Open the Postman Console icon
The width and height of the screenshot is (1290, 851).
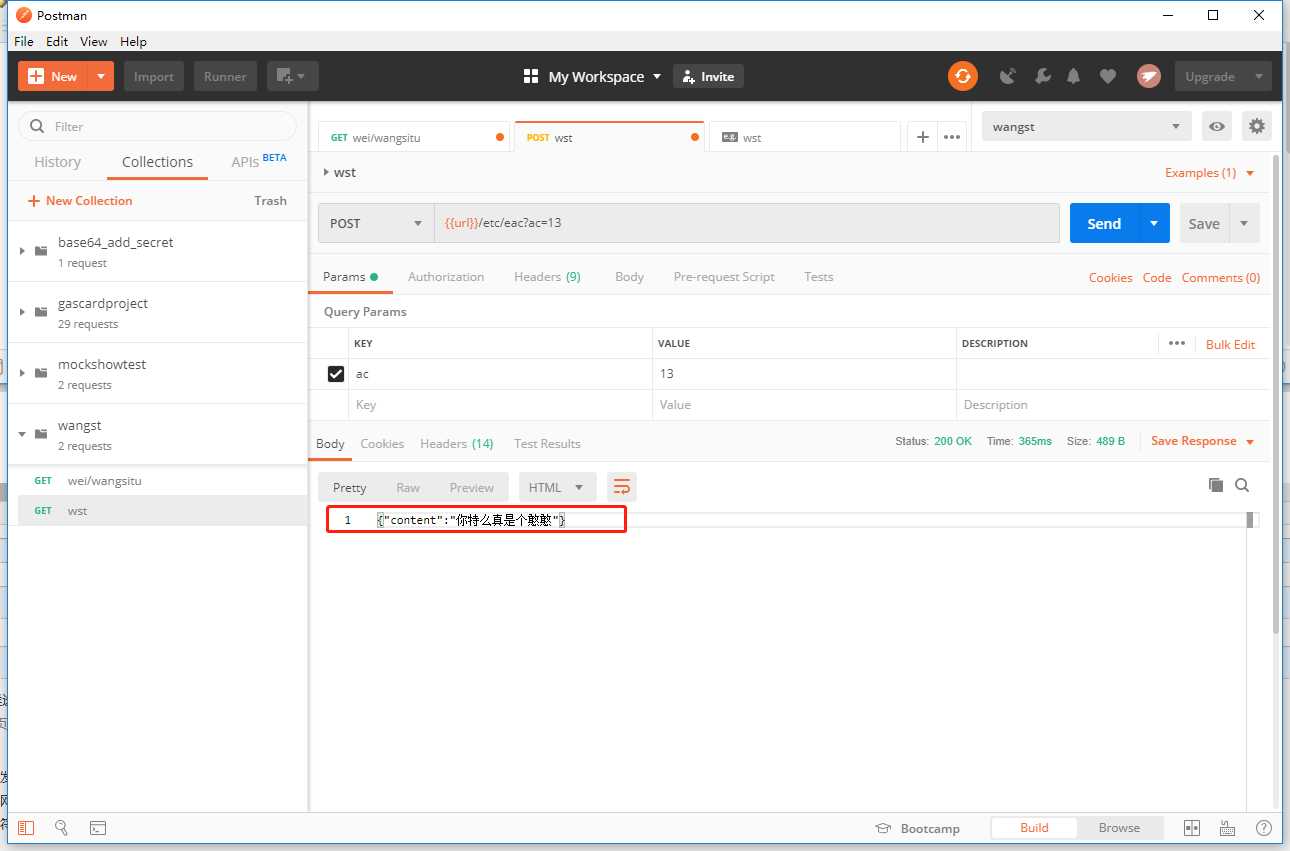[98, 828]
